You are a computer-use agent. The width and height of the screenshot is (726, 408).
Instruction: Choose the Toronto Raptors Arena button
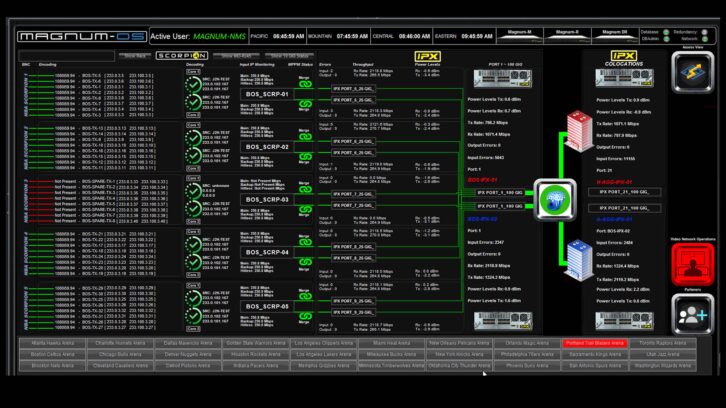tap(662, 343)
